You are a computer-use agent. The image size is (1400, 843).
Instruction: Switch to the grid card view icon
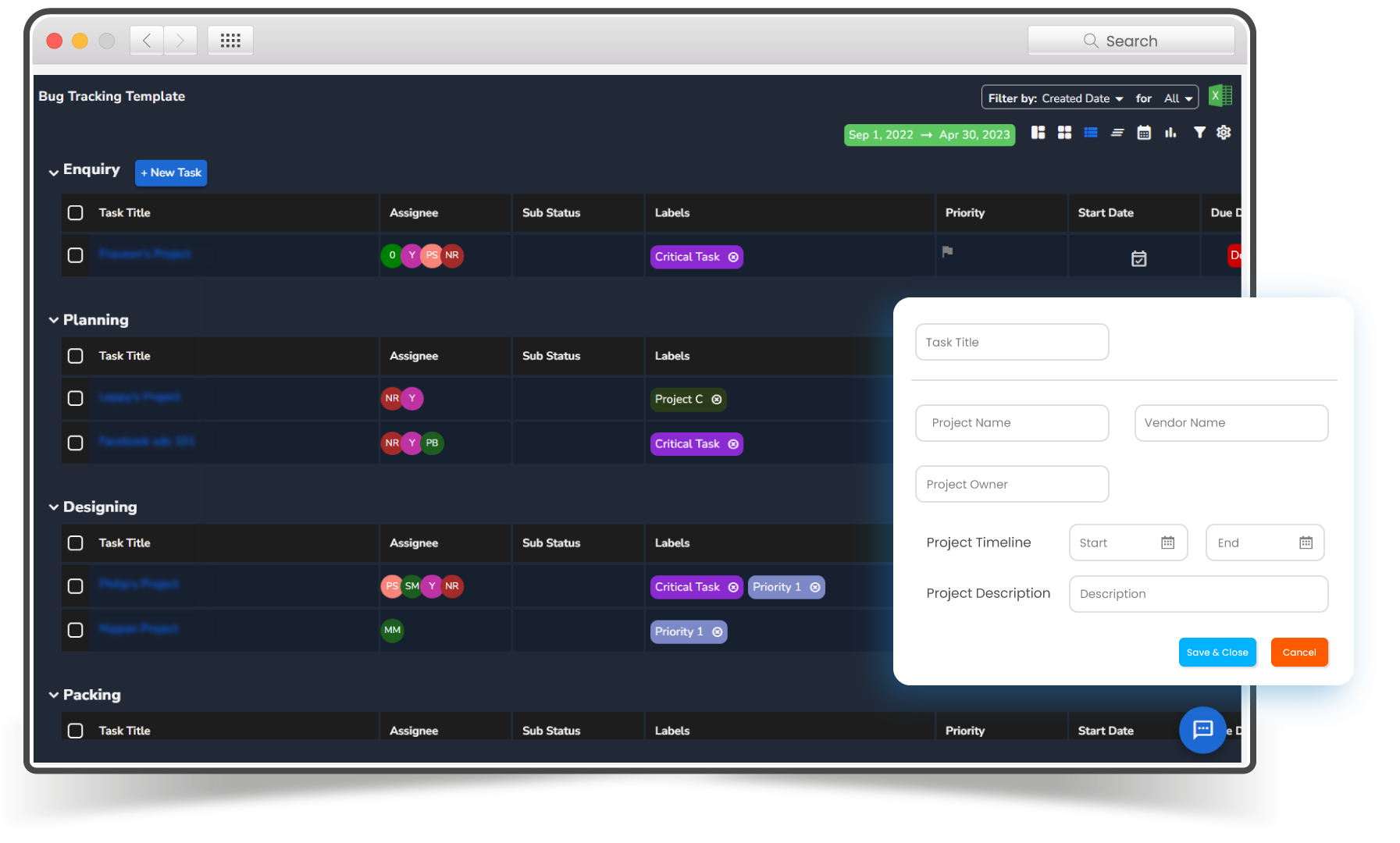(x=1064, y=133)
